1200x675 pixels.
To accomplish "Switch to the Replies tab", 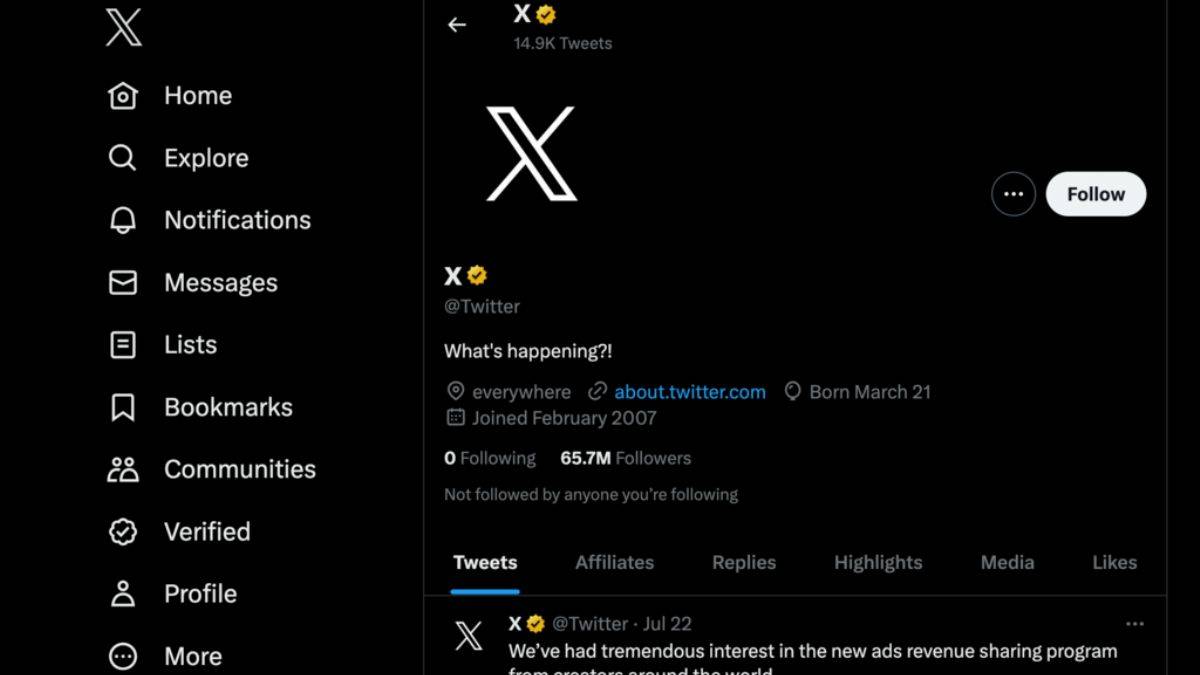I will [x=743, y=562].
